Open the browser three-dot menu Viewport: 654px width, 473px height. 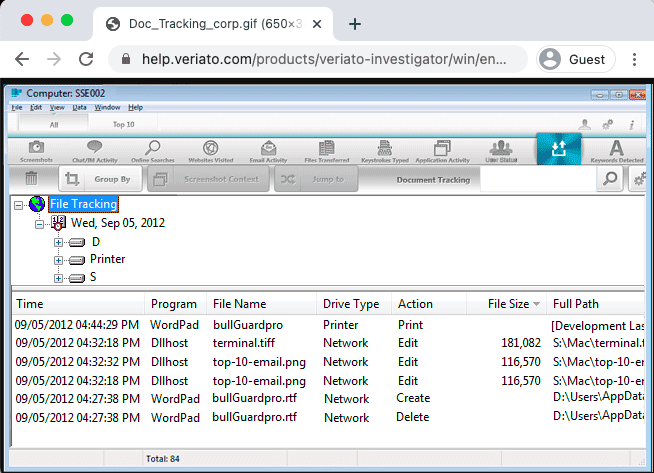[634, 59]
